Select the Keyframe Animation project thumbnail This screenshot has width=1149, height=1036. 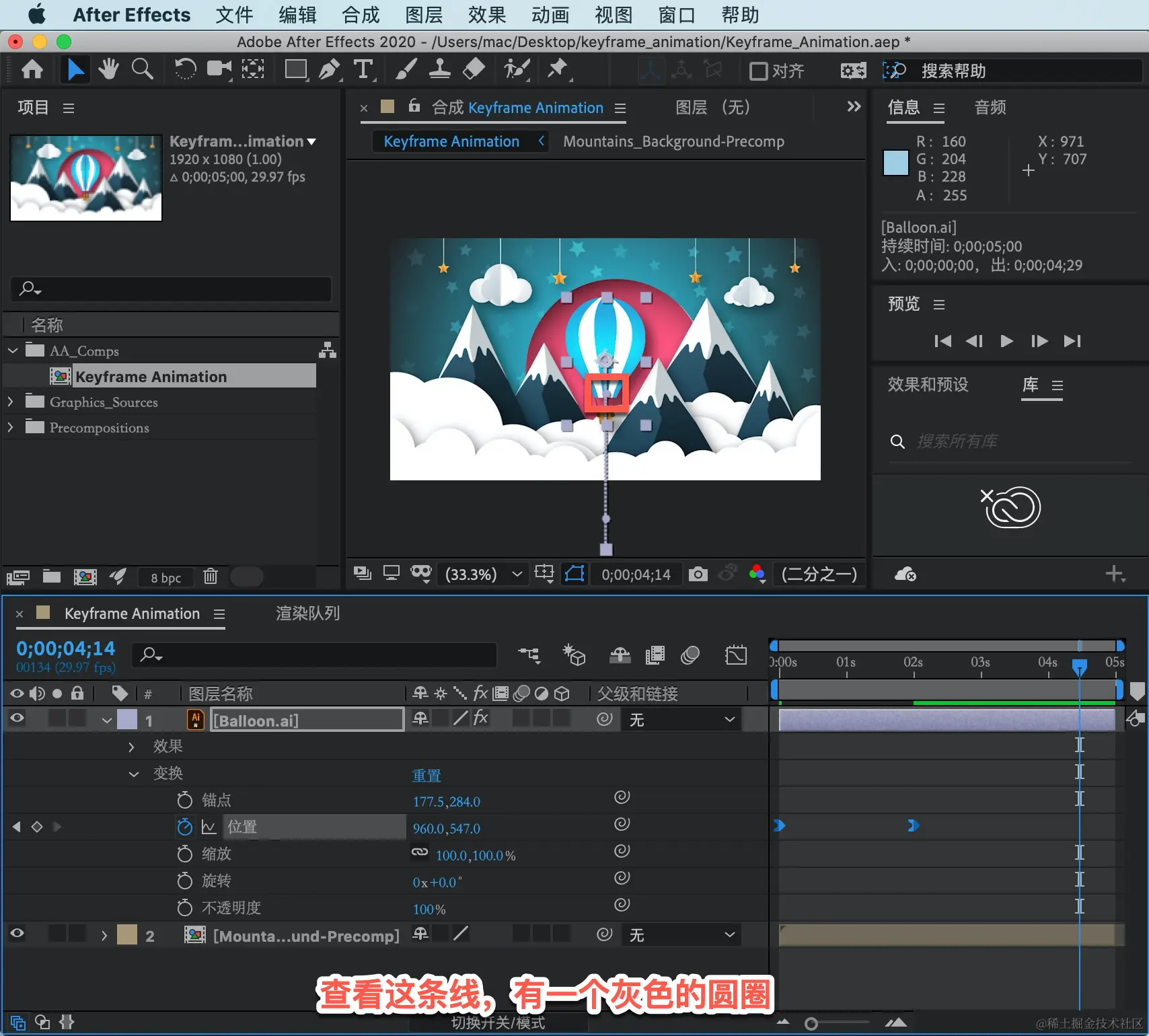(x=86, y=178)
